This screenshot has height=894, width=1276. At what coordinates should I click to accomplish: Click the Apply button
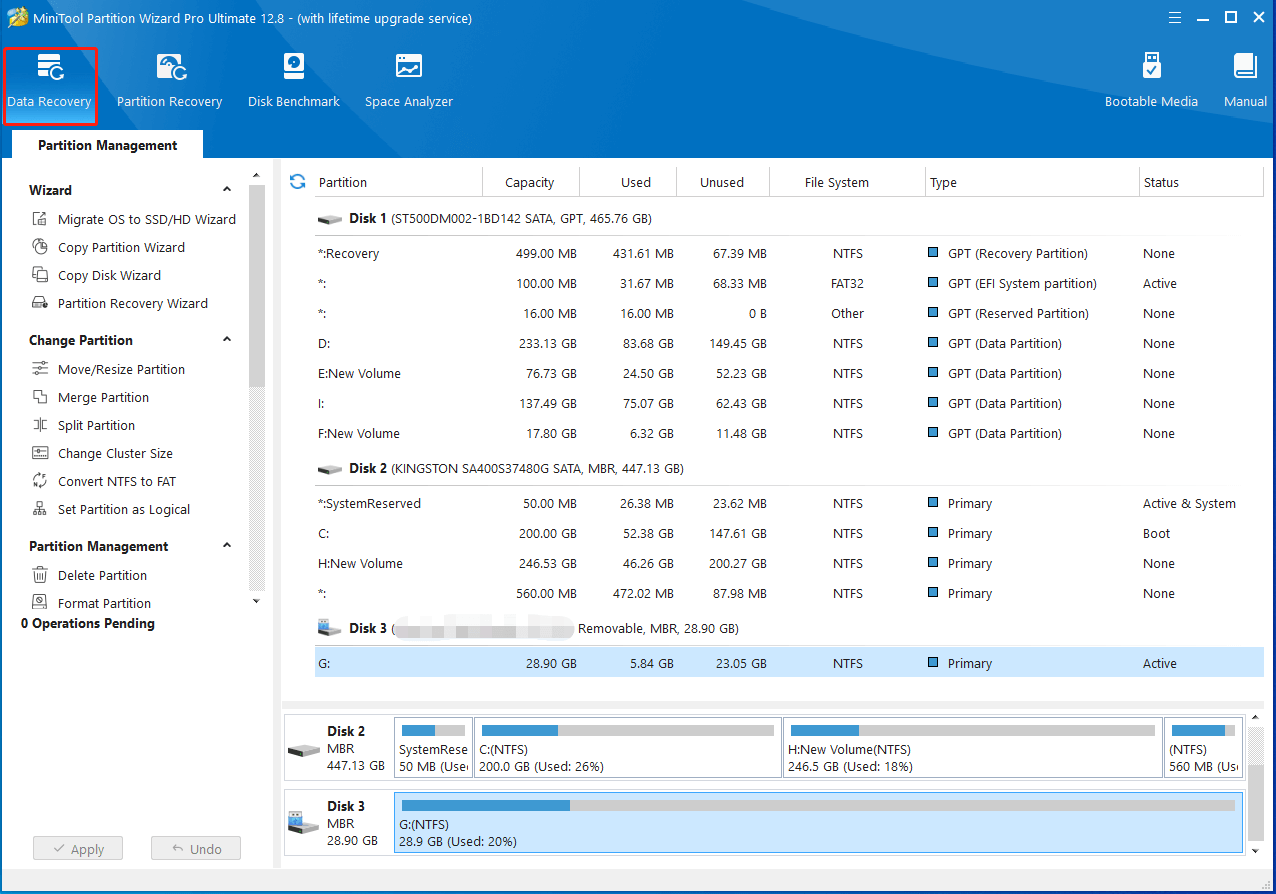[x=77, y=849]
